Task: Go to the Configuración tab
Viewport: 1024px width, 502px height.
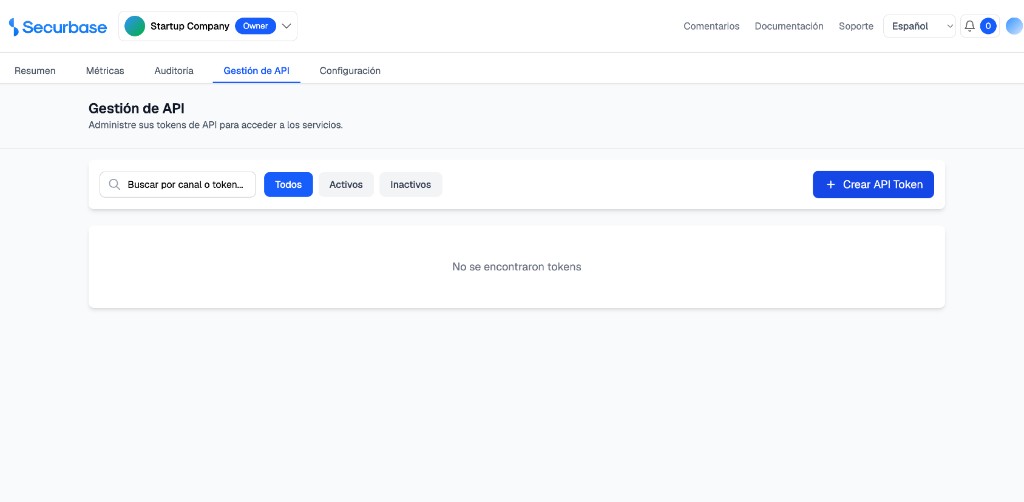Action: (x=350, y=71)
